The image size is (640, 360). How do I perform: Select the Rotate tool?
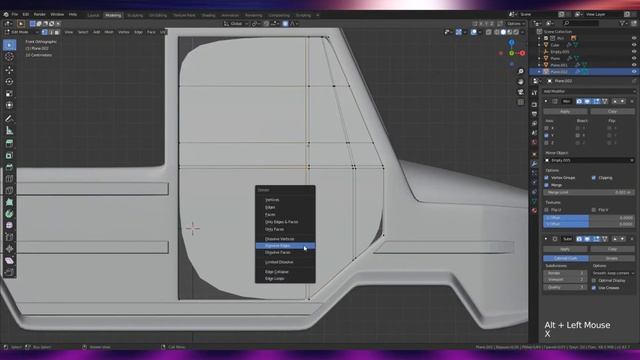pyautogui.click(x=9, y=82)
